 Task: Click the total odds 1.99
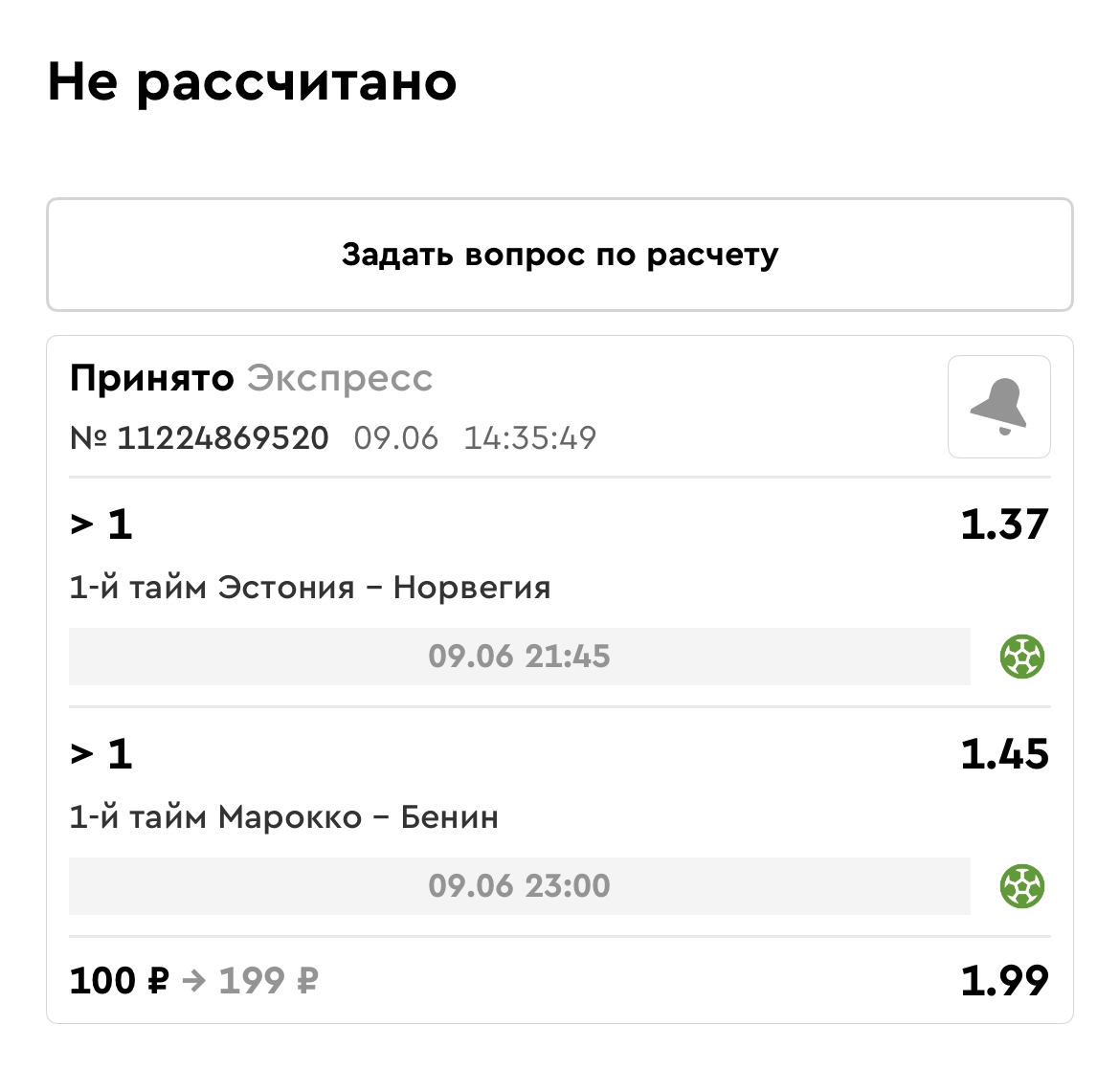point(1004,981)
